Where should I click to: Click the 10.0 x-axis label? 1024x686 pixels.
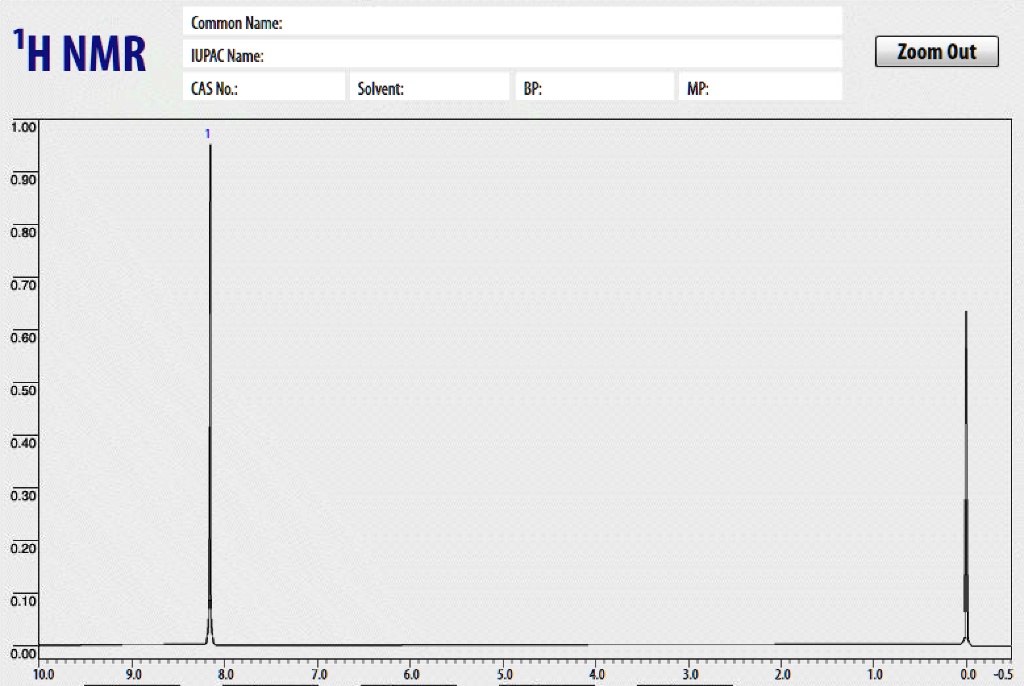pos(44,674)
